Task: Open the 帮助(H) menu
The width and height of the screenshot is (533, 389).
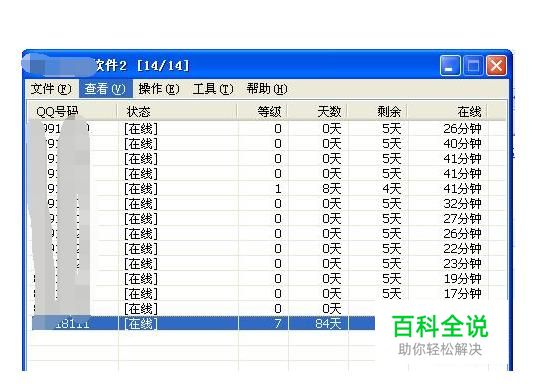Action: tap(267, 89)
